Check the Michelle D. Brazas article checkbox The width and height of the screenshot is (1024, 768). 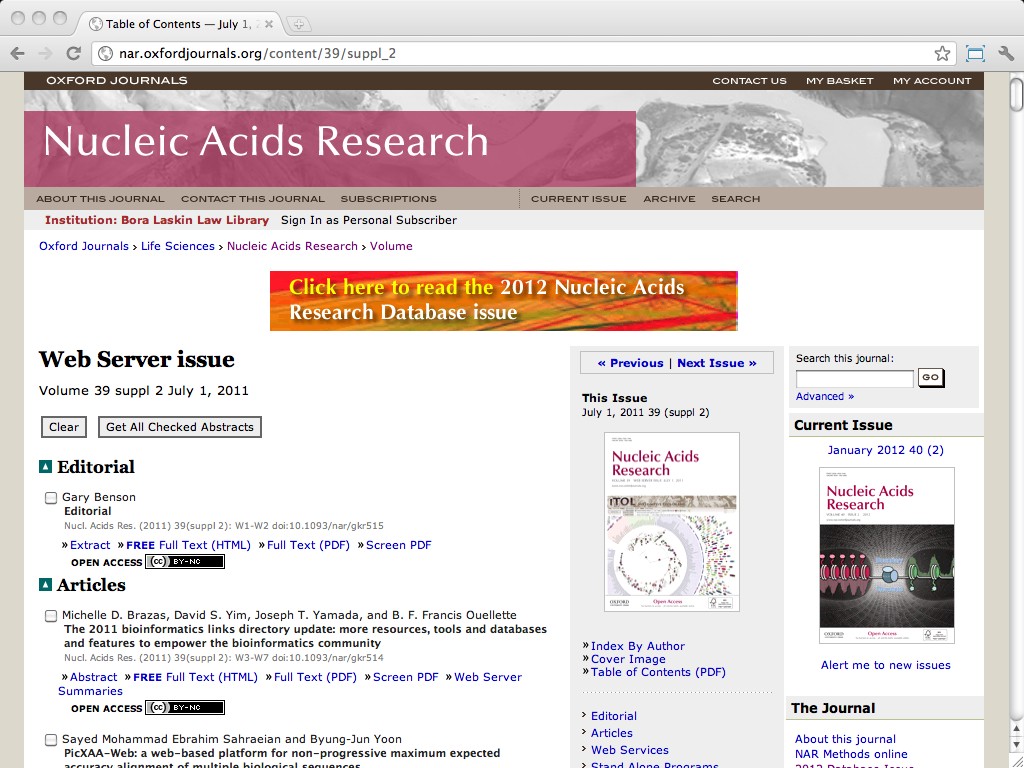click(50, 616)
